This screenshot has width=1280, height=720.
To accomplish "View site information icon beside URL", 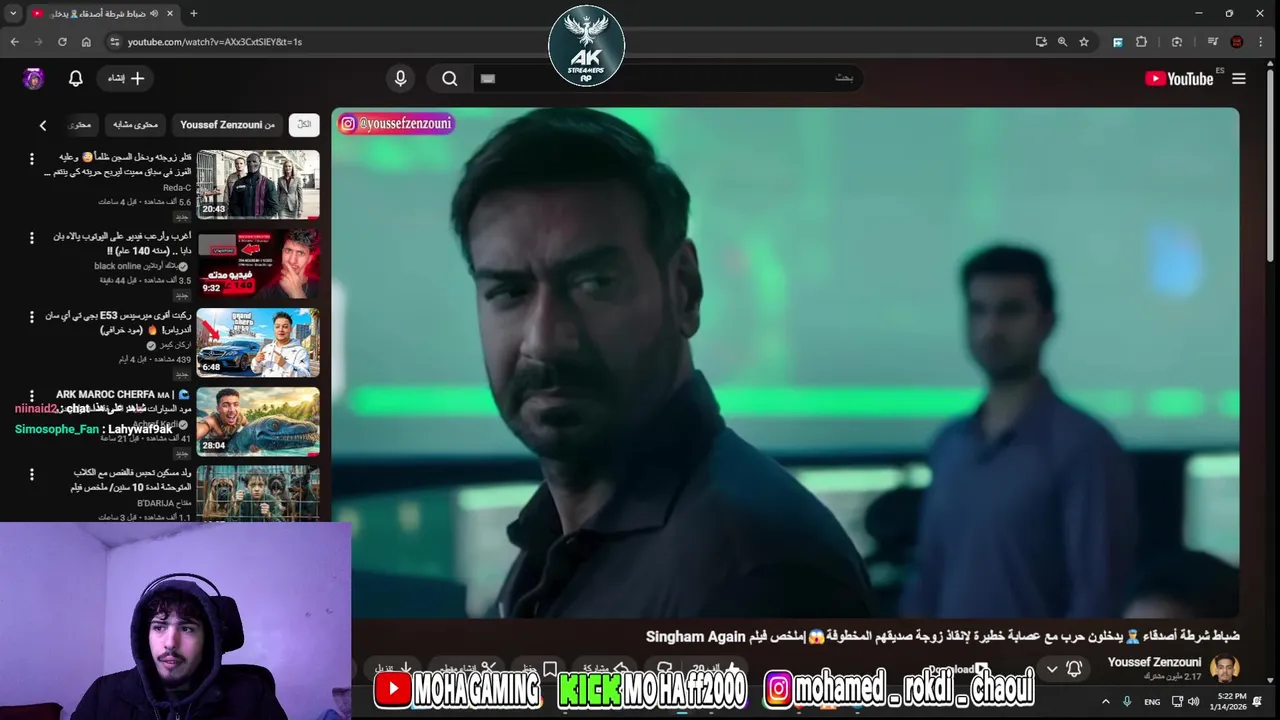I will tap(114, 42).
